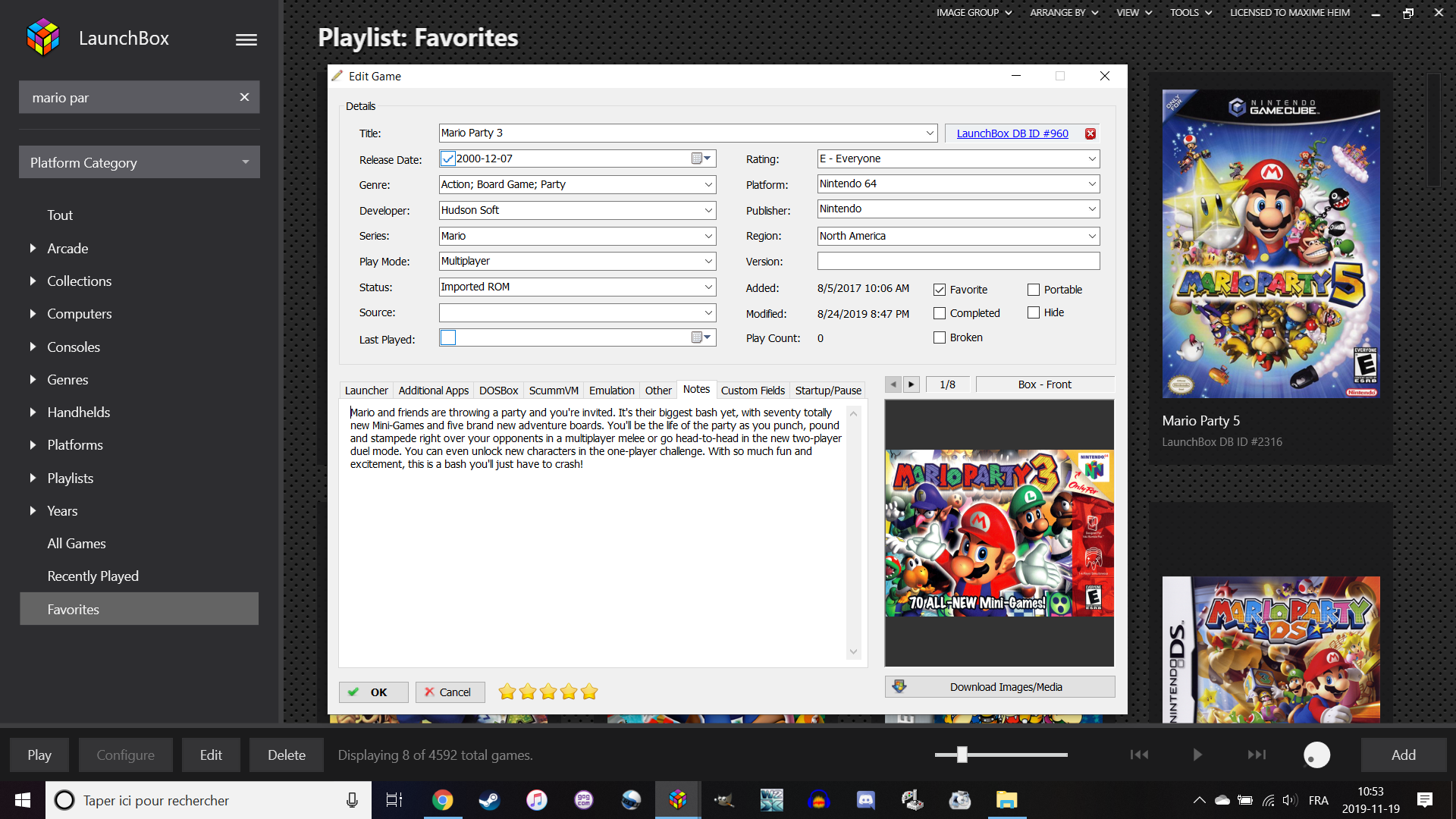Show next image in Edit Game

click(912, 384)
